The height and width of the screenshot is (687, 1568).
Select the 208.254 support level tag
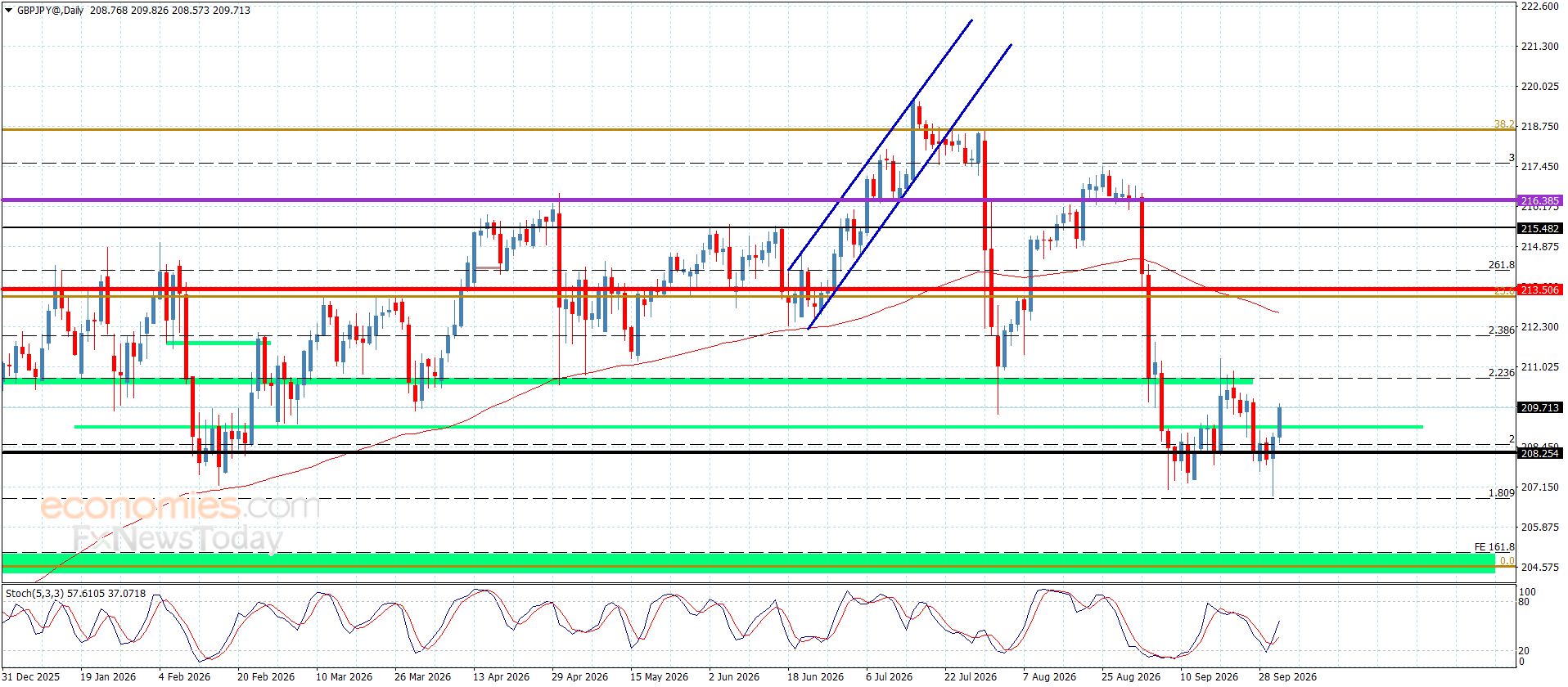(1539, 453)
